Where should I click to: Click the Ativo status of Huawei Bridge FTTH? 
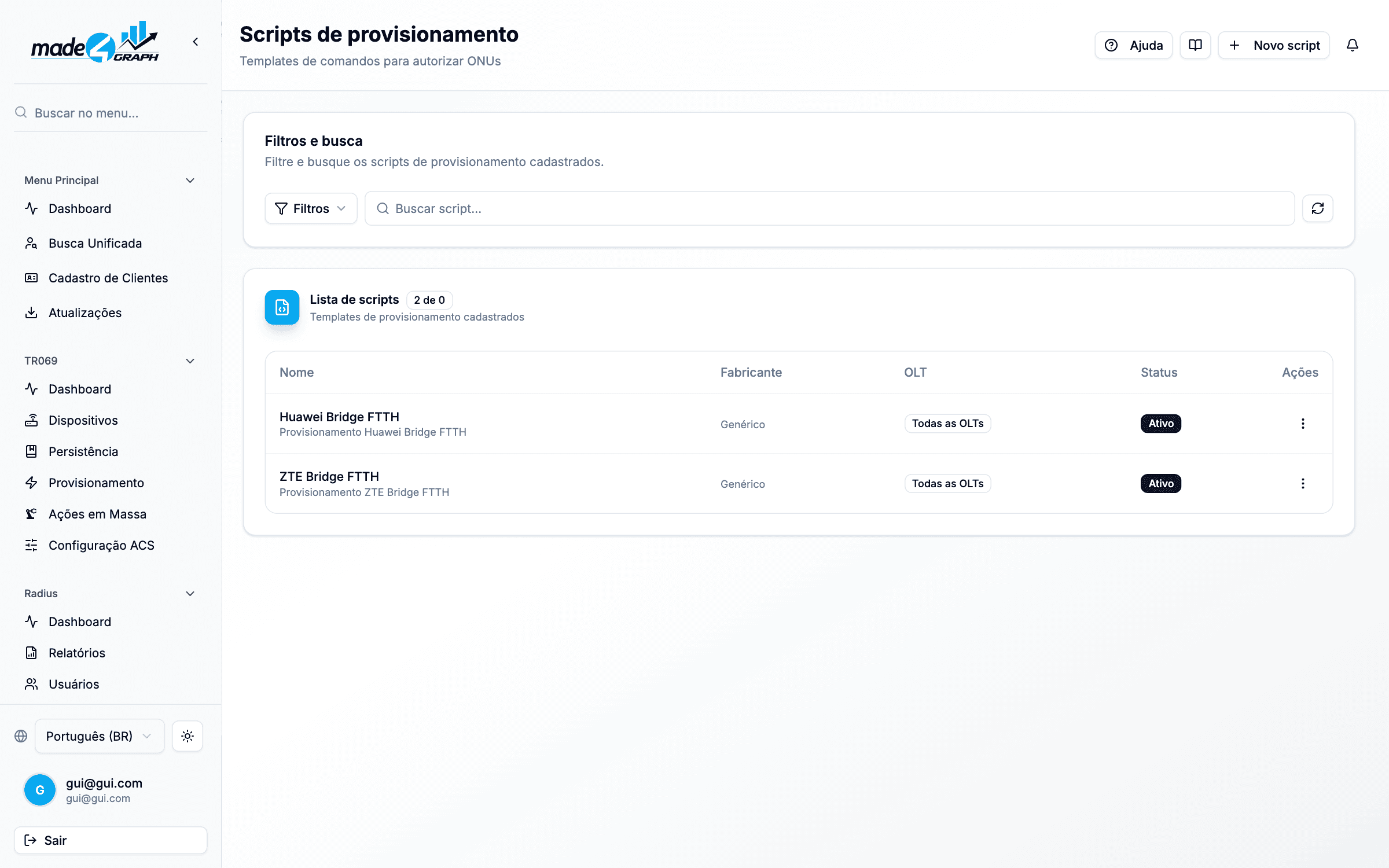[x=1161, y=424]
